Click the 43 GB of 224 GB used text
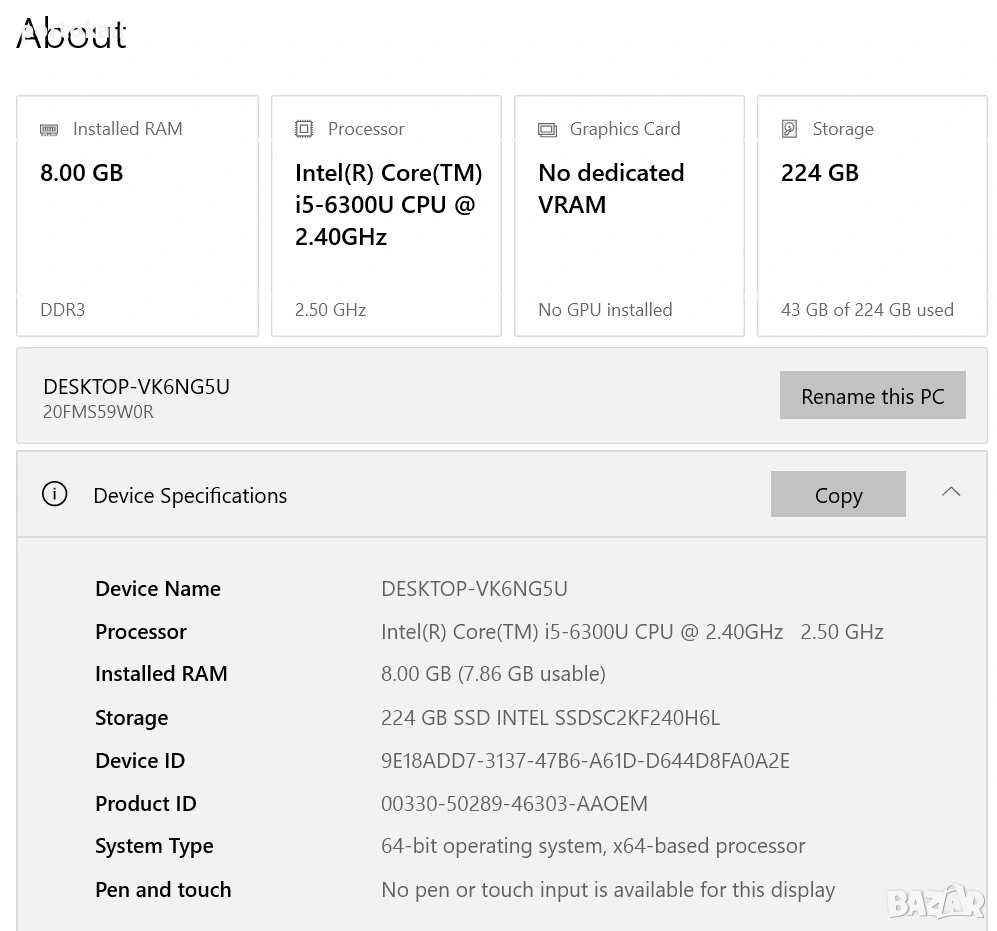 point(867,310)
